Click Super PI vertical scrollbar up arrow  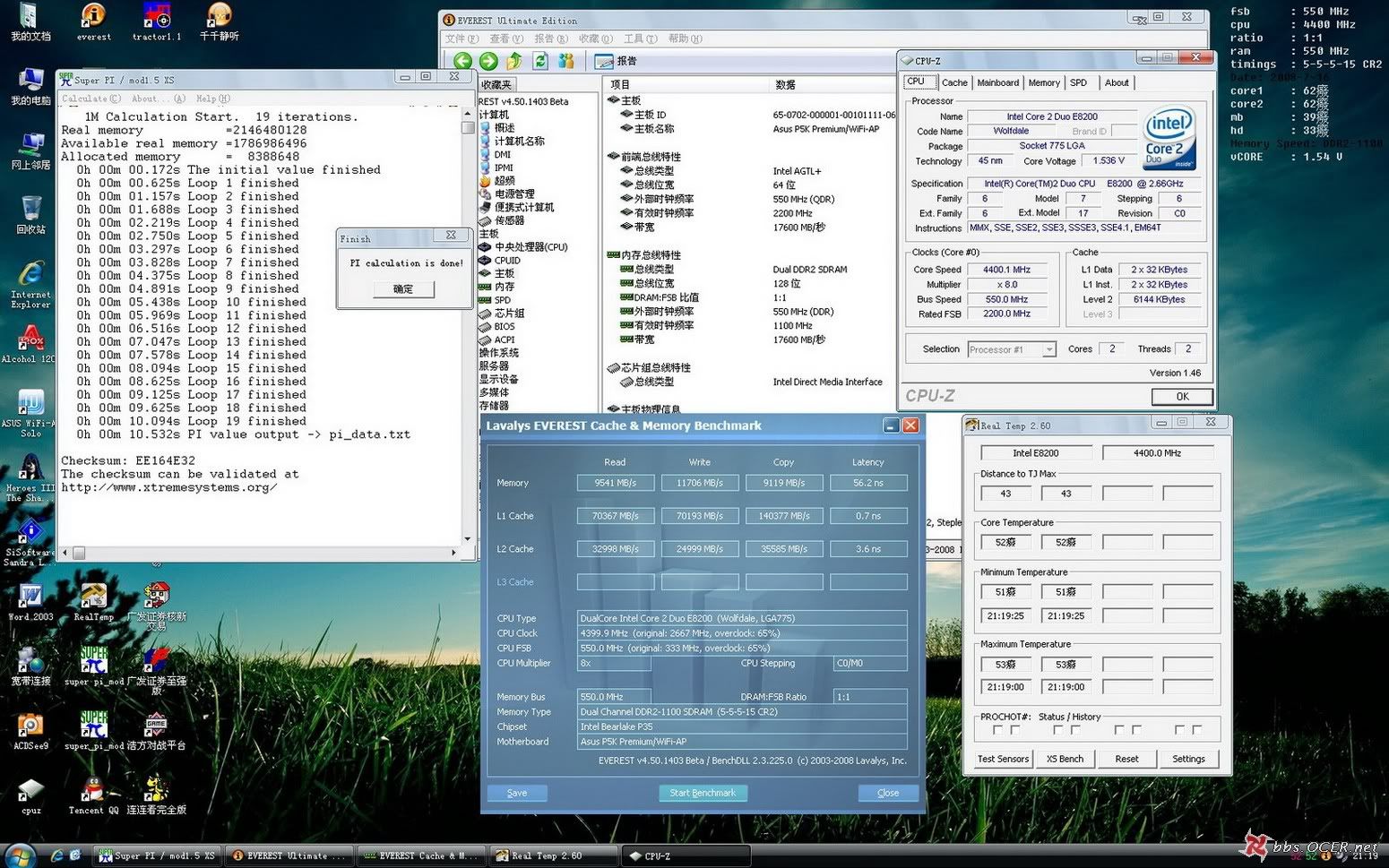pos(468,114)
